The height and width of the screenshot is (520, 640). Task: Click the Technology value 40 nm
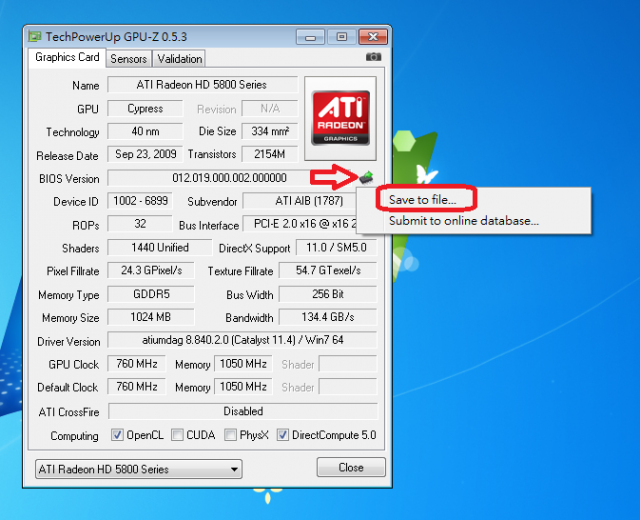(145, 131)
